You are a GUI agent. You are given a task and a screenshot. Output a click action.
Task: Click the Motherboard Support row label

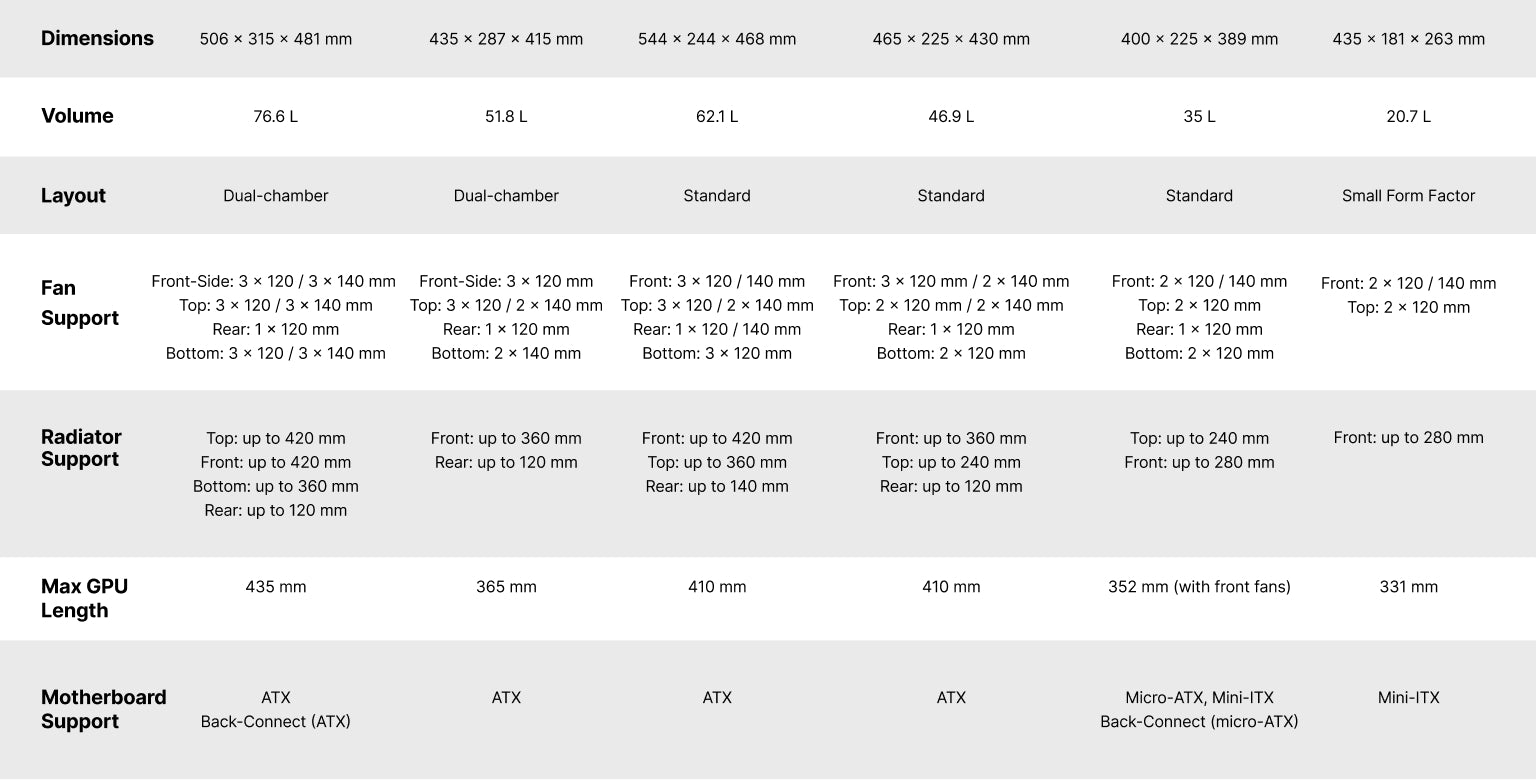103,709
